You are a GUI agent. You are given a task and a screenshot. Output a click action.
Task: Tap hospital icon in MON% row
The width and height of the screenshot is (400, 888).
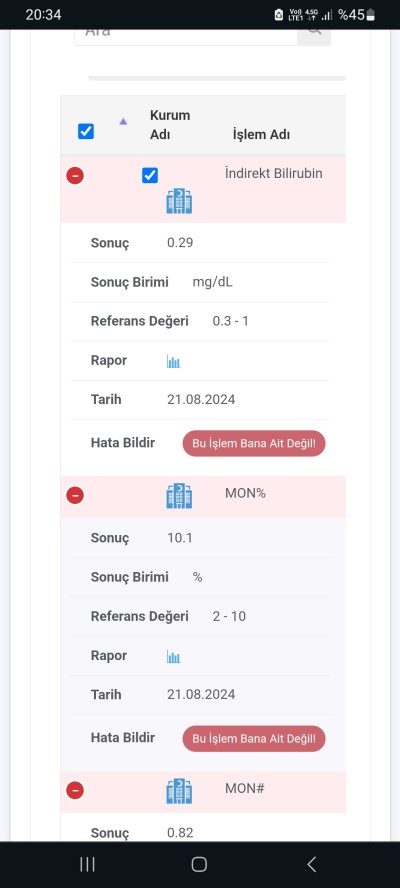[179, 496]
